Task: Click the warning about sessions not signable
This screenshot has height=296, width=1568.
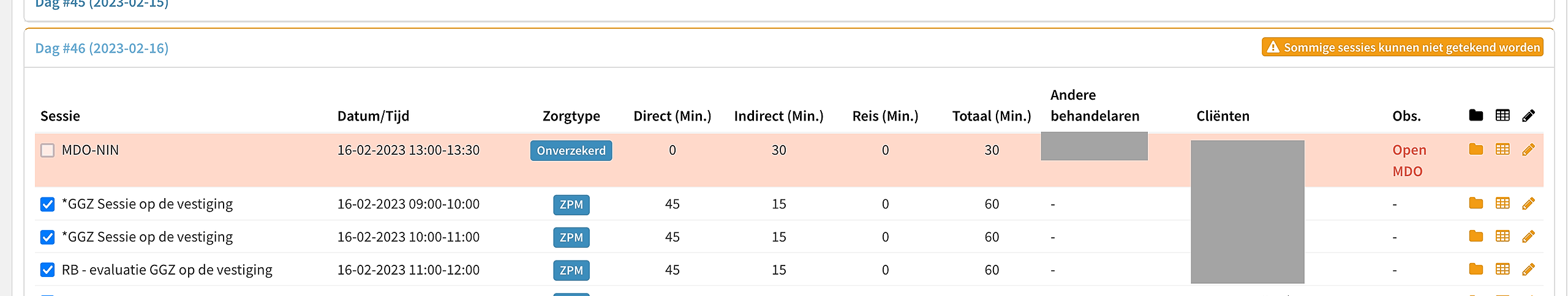Action: [x=1402, y=47]
